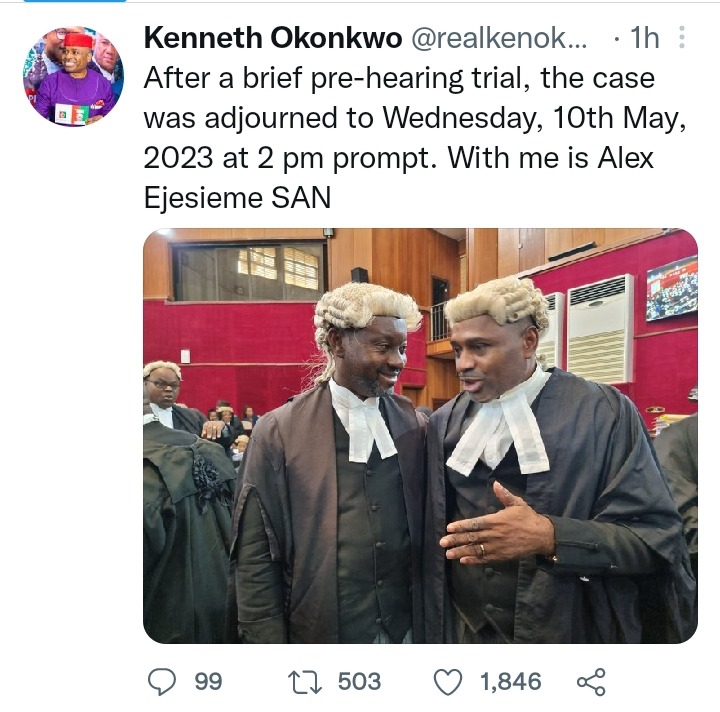Screen dimensions: 720x712
Task: Retweet using the arrows icon
Action: pos(304,682)
